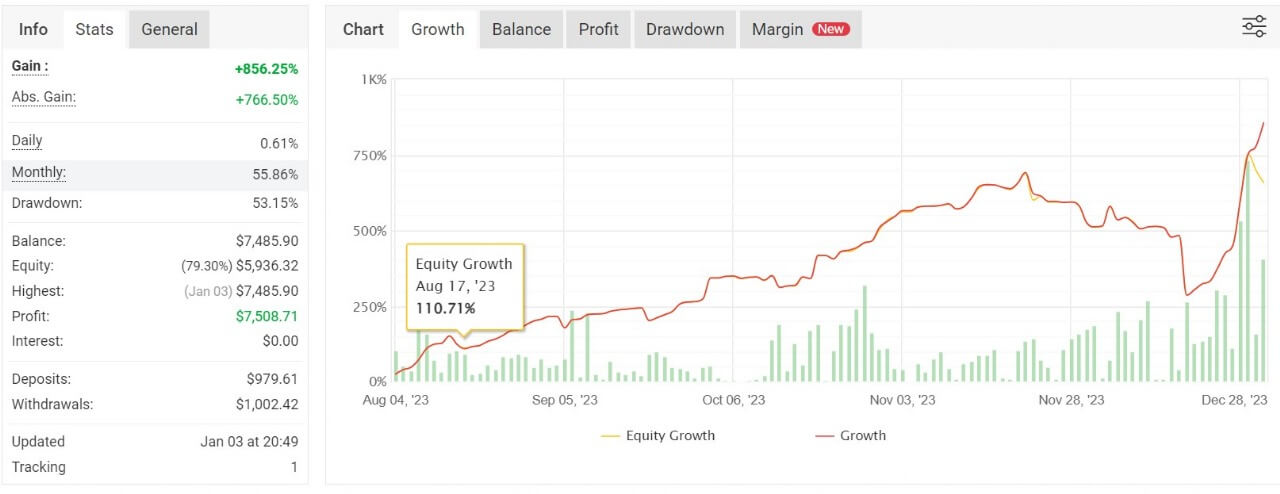Screen dimensions: 1280x494
Task: Switch to the Profit chart
Action: [x=598, y=29]
